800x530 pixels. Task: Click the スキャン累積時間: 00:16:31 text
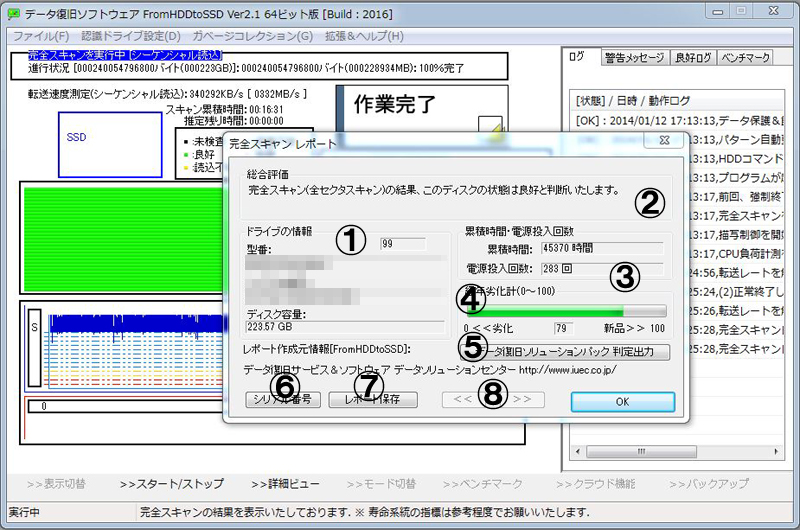224,109
